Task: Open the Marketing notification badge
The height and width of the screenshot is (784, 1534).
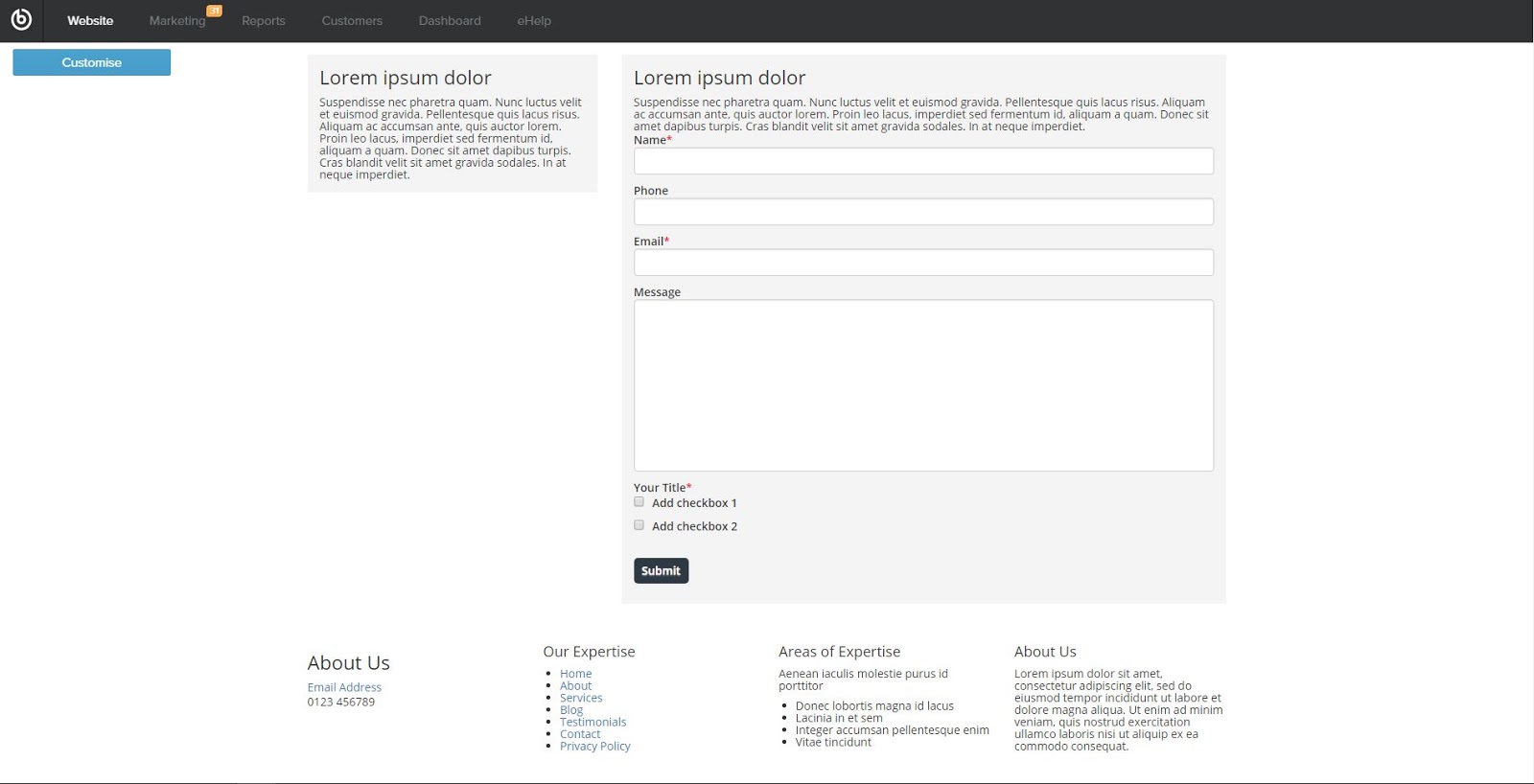Action: 215,11
